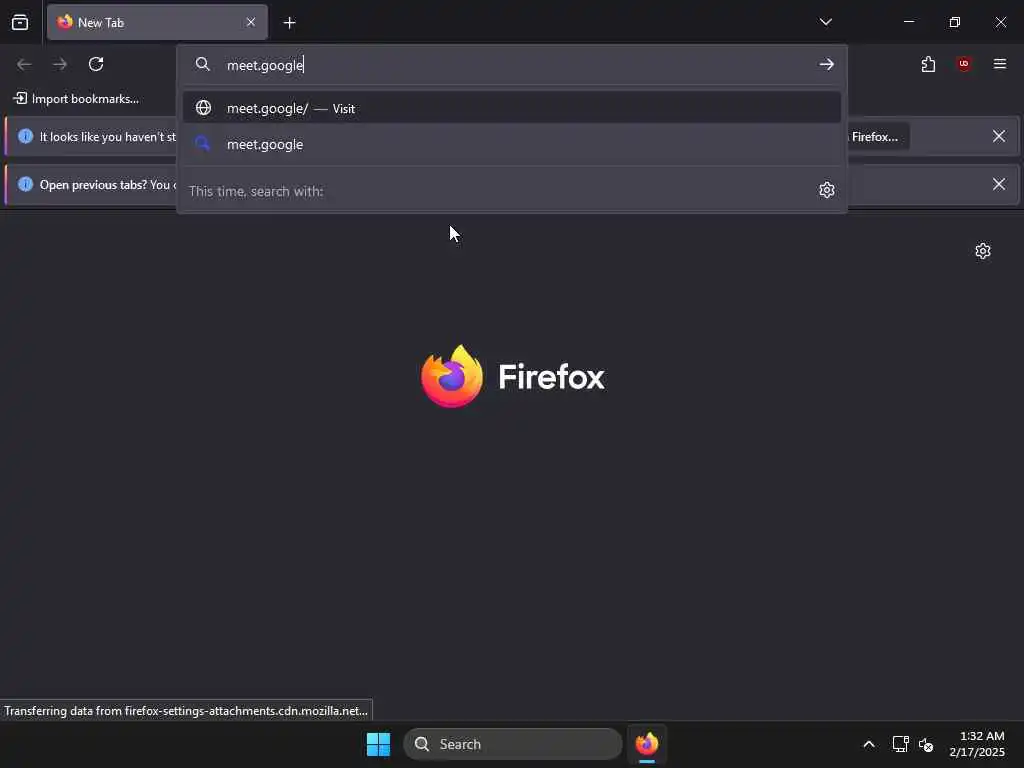Open the new tab personalize gear icon
1024x768 pixels.
[x=983, y=251]
